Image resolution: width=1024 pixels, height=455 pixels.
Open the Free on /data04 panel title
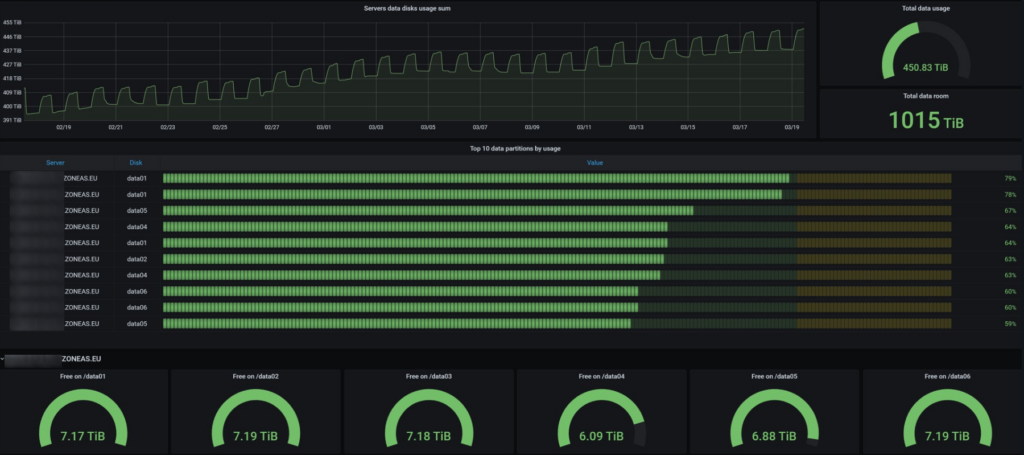(601, 376)
